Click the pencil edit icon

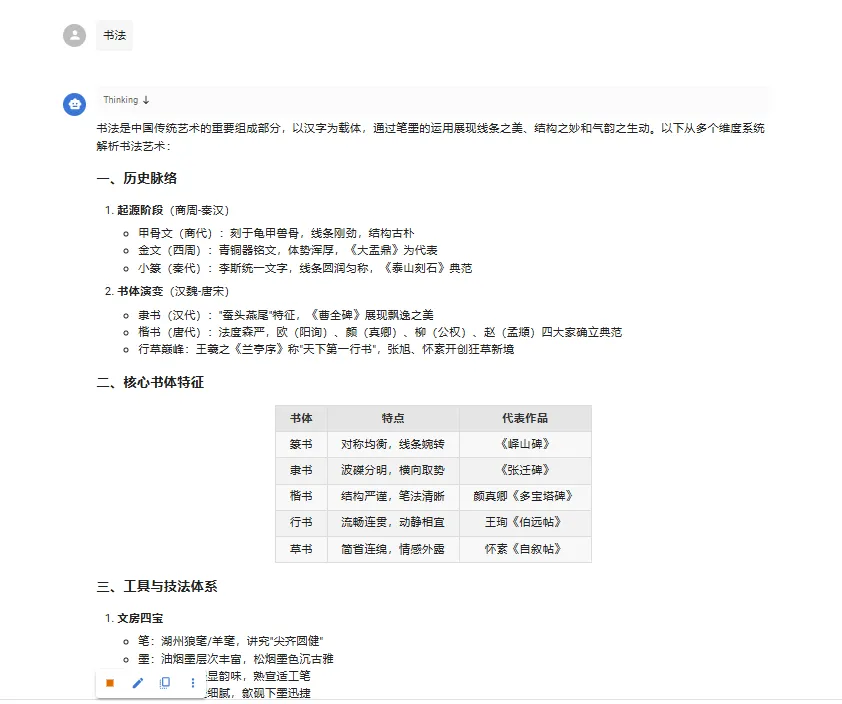pyautogui.click(x=138, y=683)
